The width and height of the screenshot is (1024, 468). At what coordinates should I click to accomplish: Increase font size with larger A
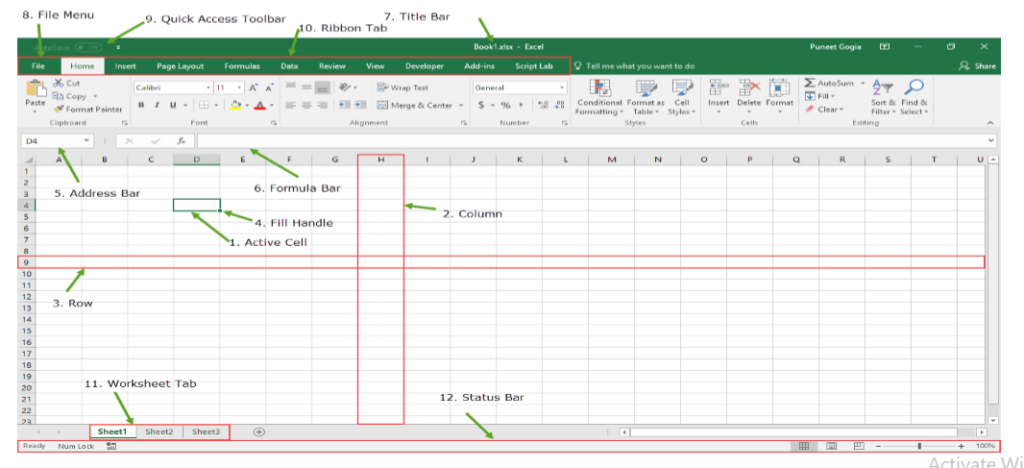pyautogui.click(x=253, y=87)
